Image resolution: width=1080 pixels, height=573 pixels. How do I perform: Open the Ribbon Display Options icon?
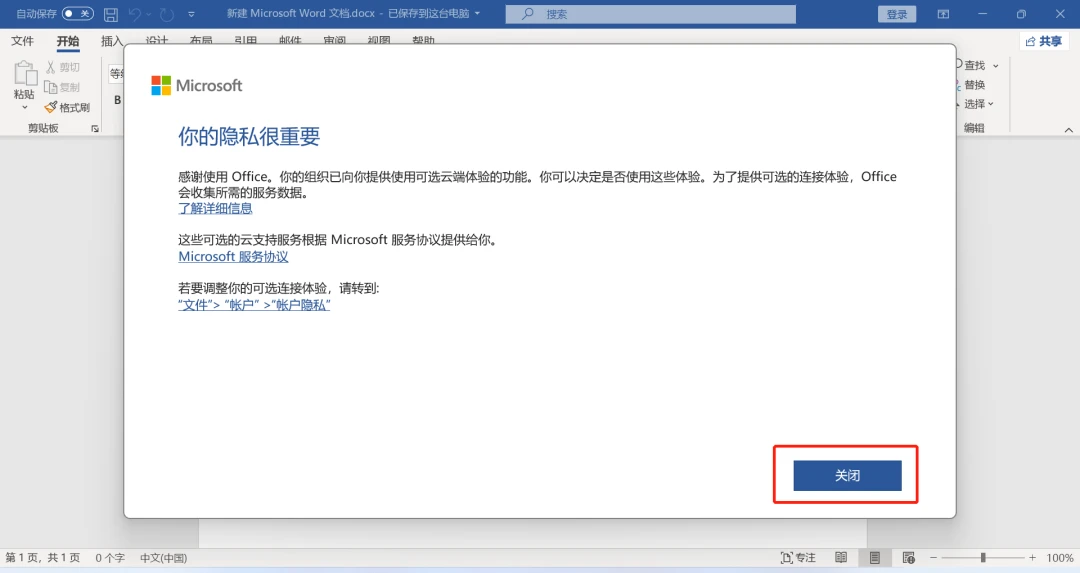point(943,14)
